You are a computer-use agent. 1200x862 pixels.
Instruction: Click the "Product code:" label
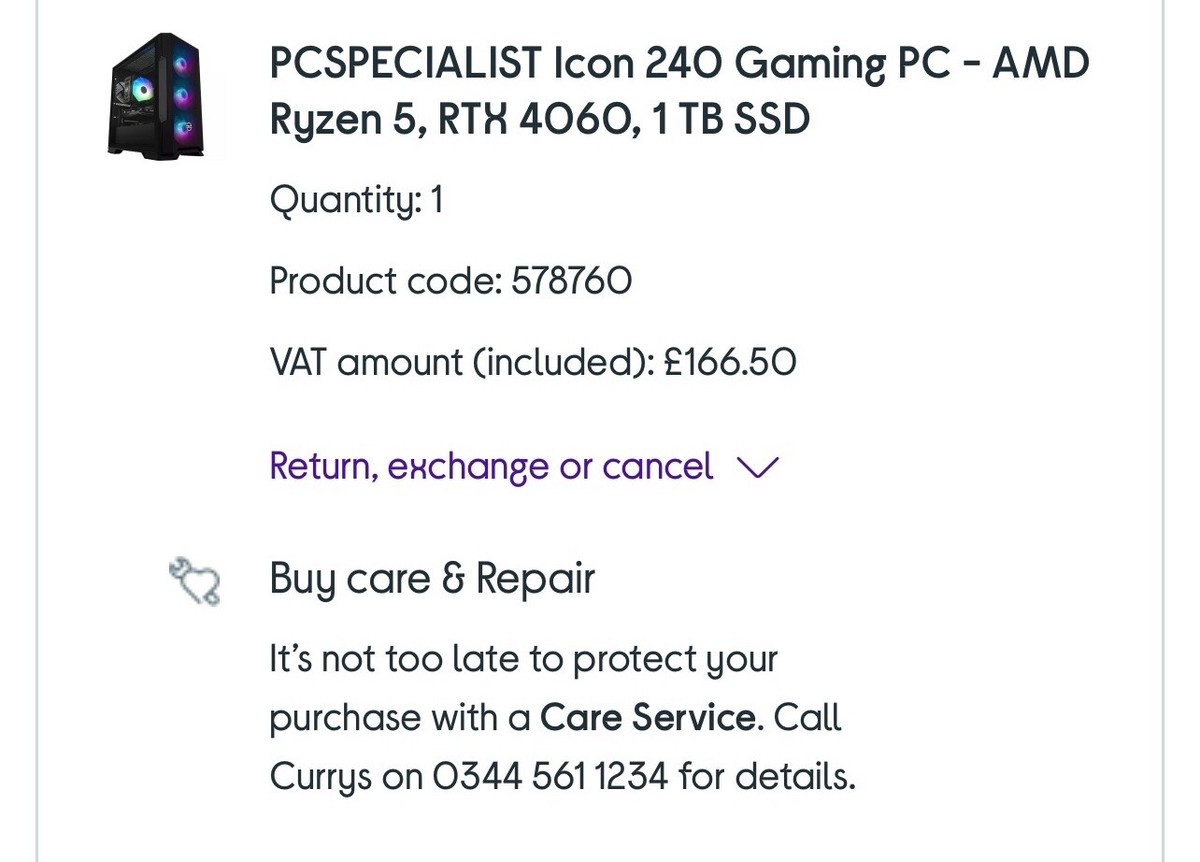(x=385, y=282)
